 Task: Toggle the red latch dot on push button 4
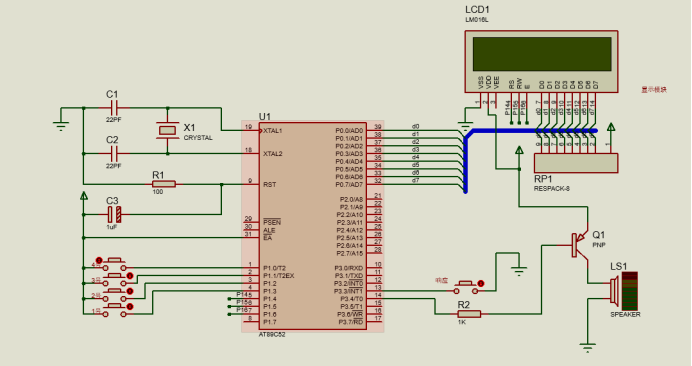pos(99,260)
